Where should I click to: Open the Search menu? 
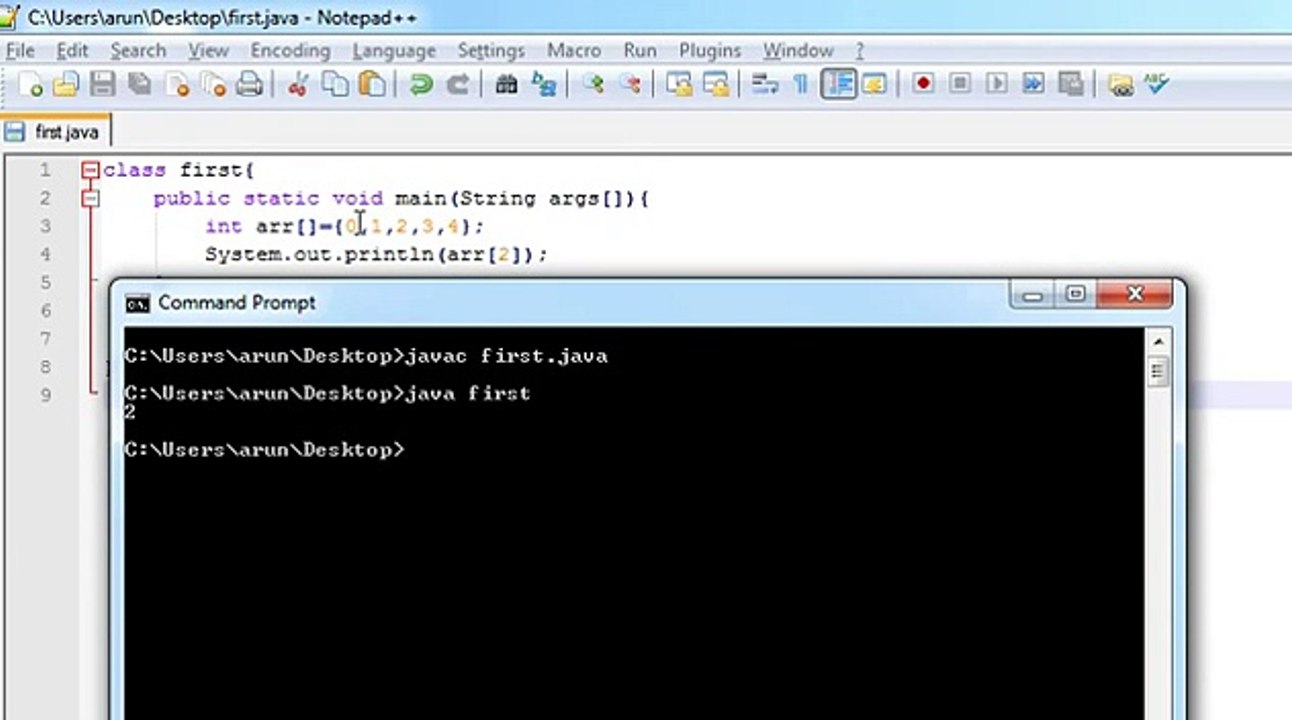[x=138, y=50]
